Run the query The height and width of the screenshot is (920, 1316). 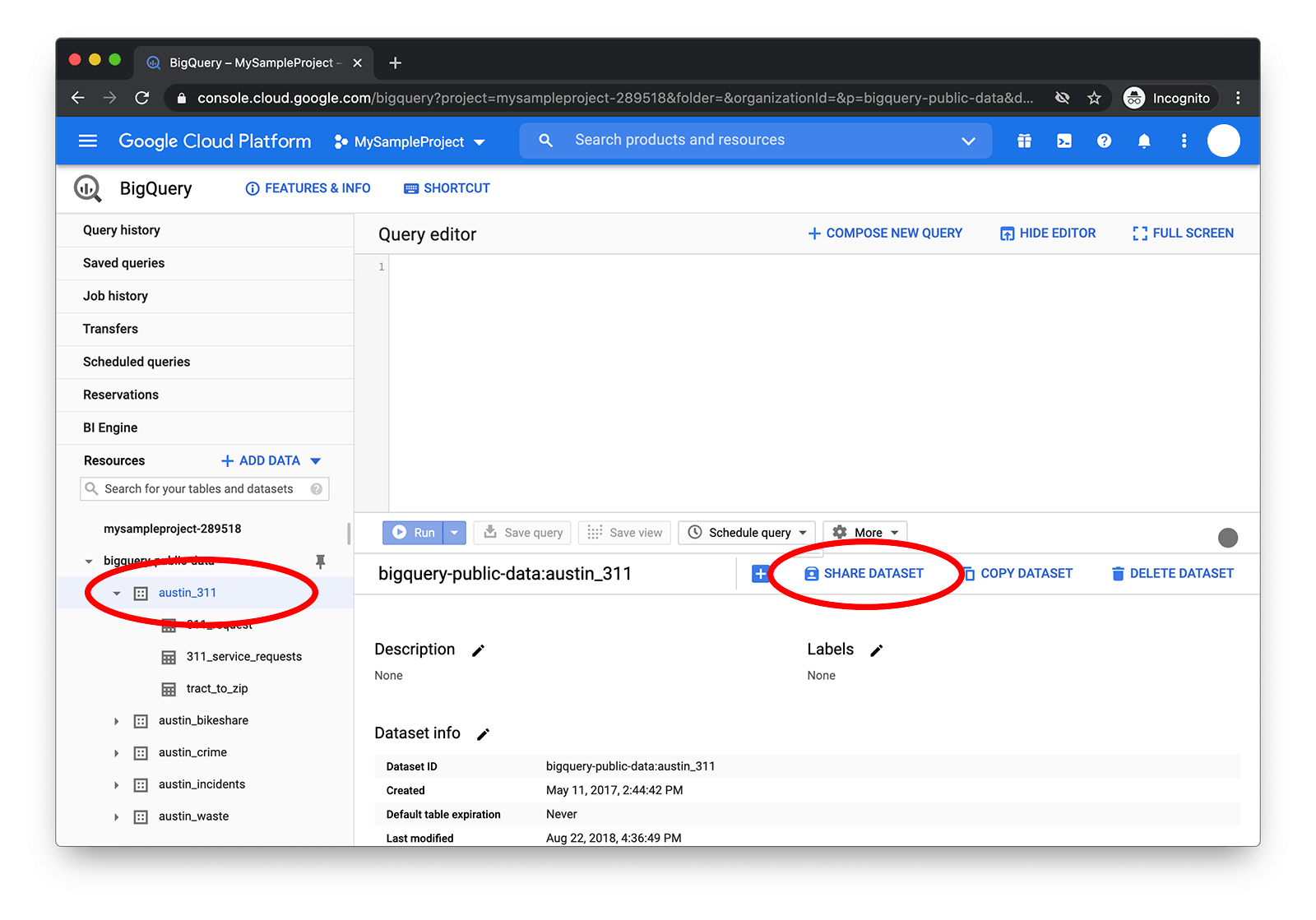click(x=413, y=533)
